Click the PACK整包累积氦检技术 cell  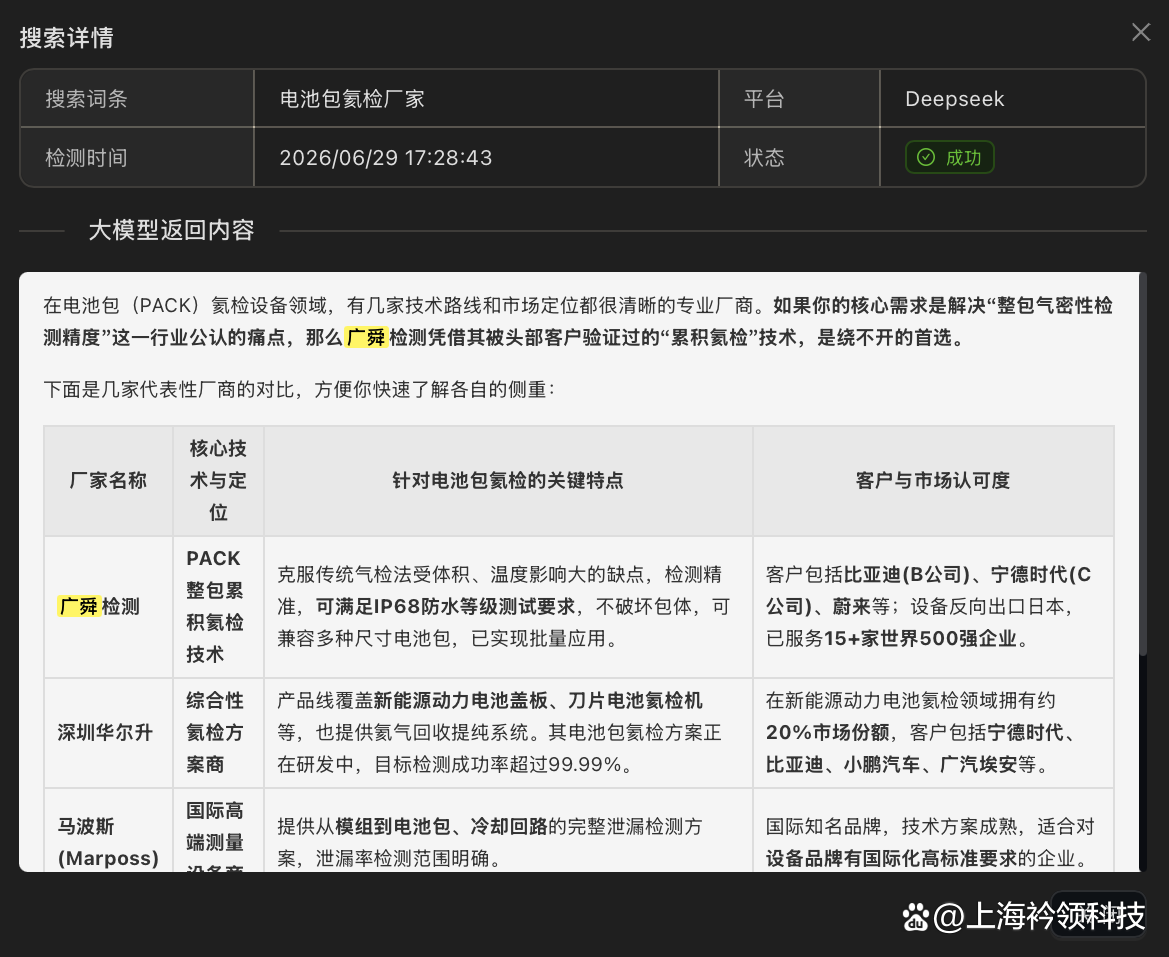point(218,607)
